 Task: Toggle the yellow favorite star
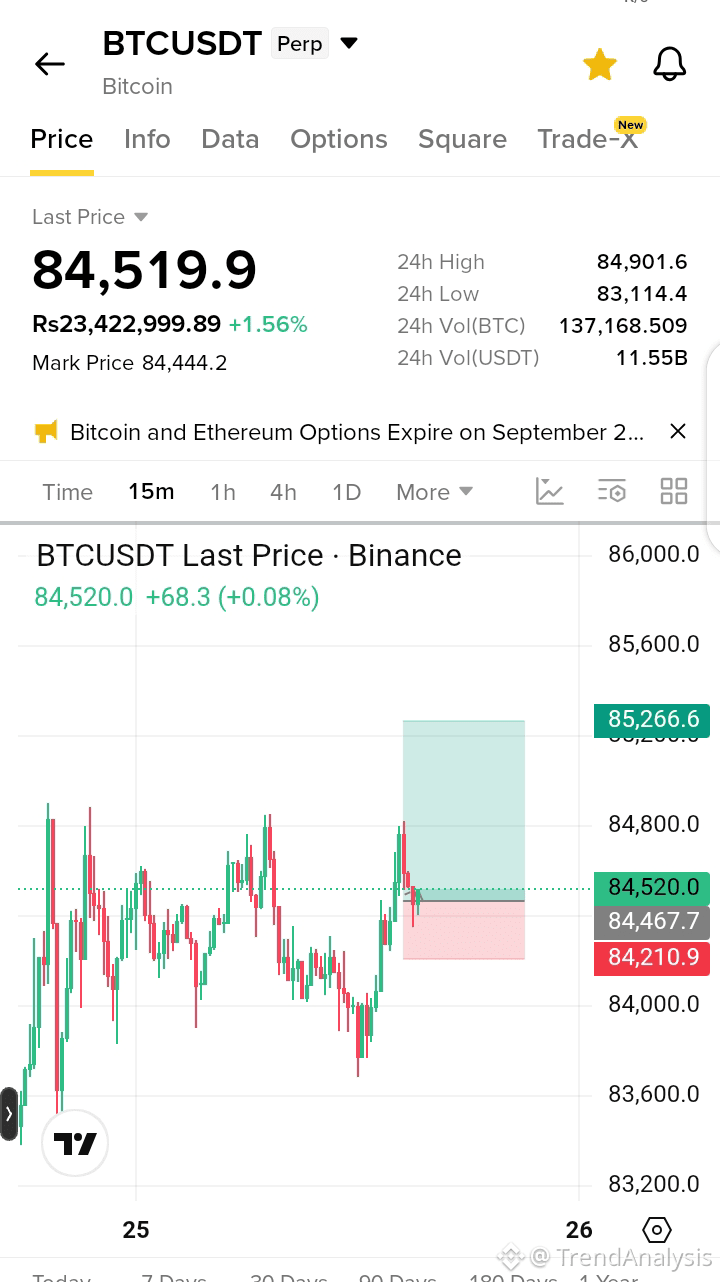click(600, 65)
